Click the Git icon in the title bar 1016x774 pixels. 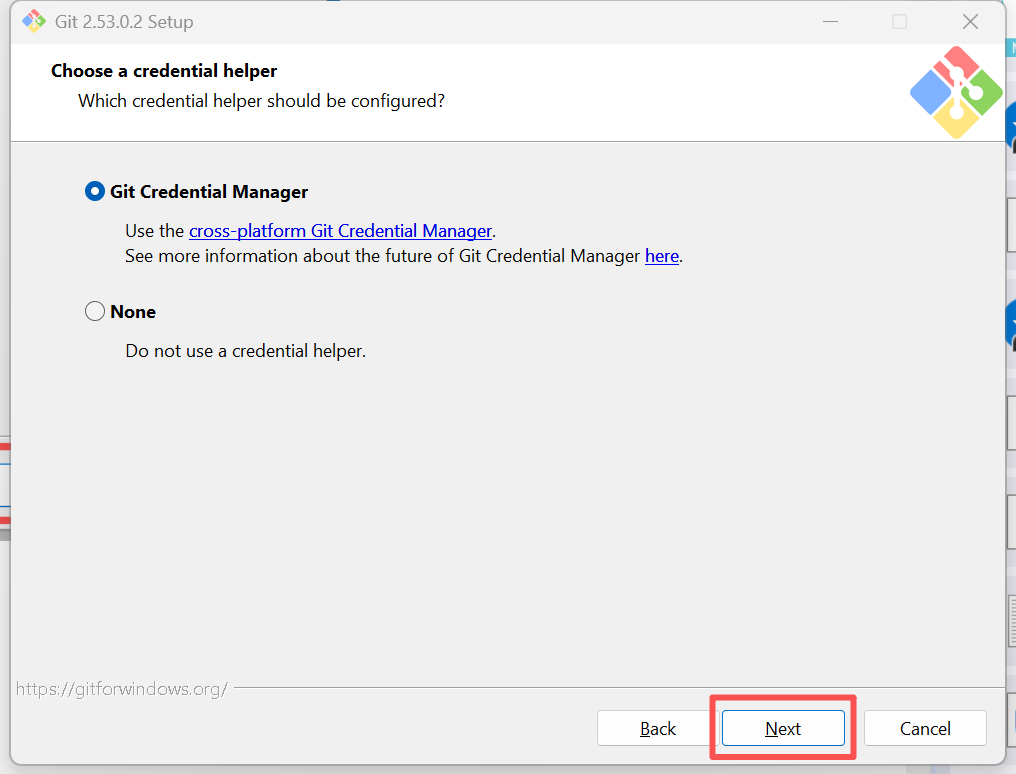(34, 21)
